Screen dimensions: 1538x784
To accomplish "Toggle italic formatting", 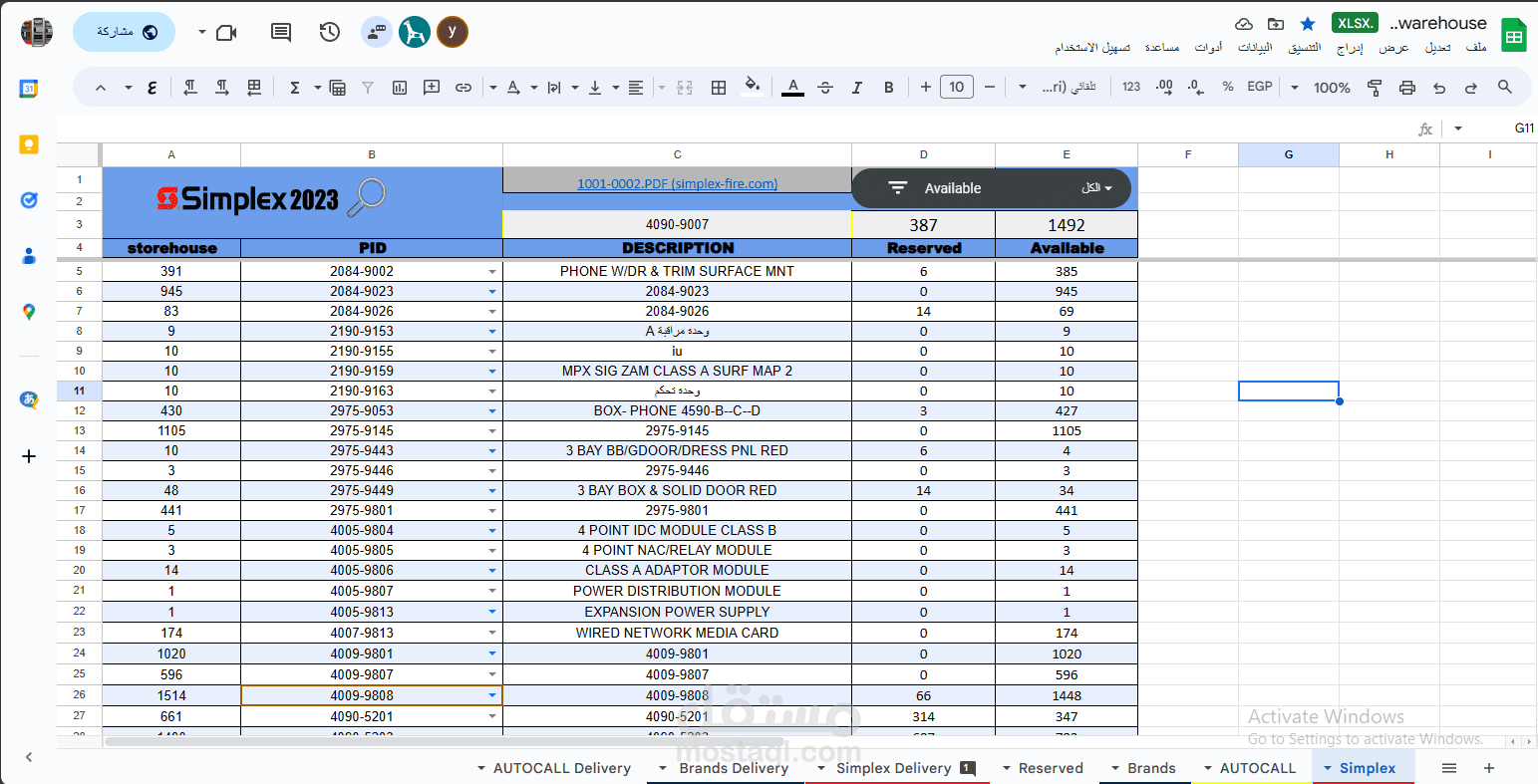I will pyautogui.click(x=856, y=88).
